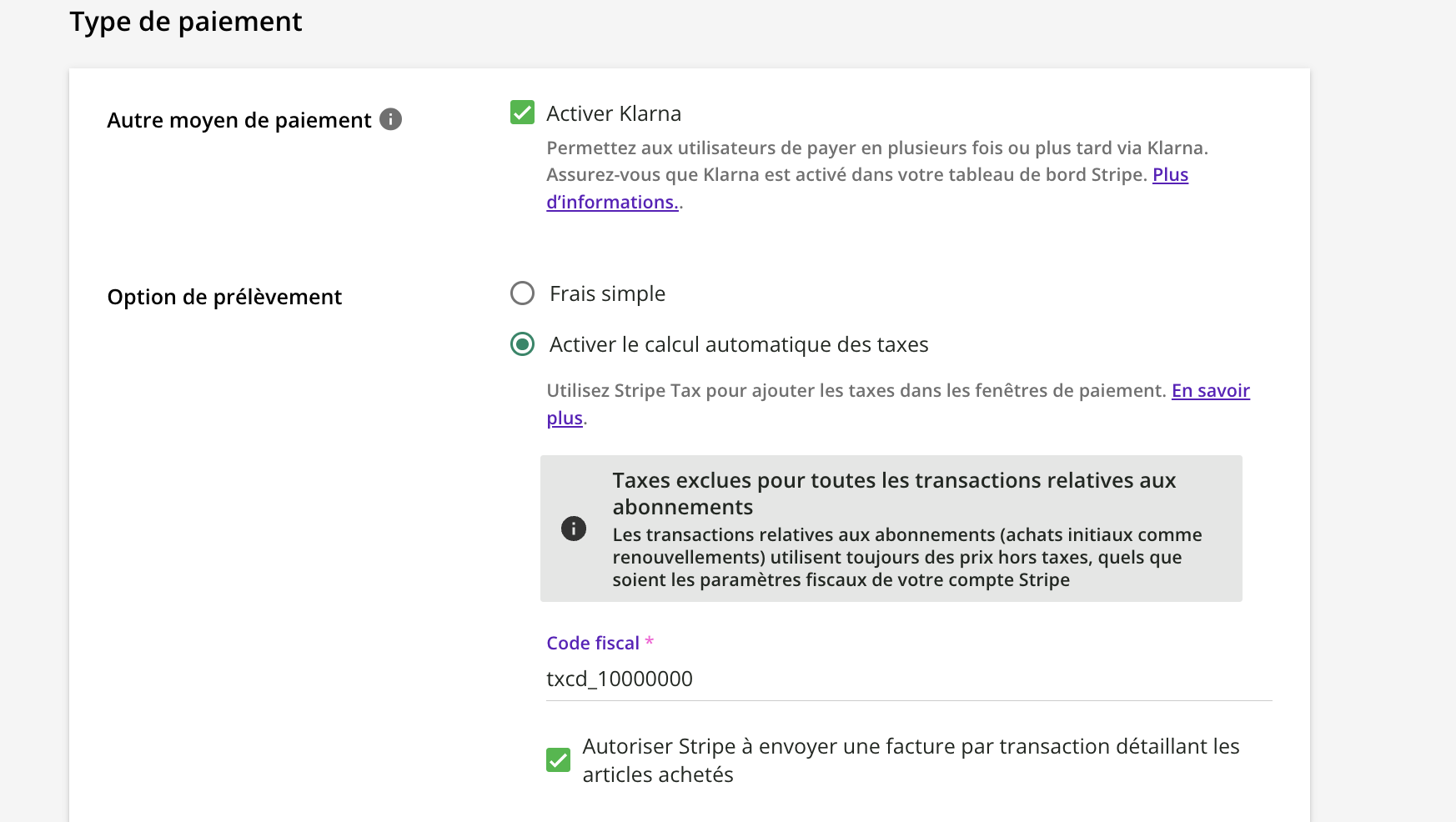Click the Activer Klarna label text
Screen dimensions: 1456x822
(x=614, y=113)
